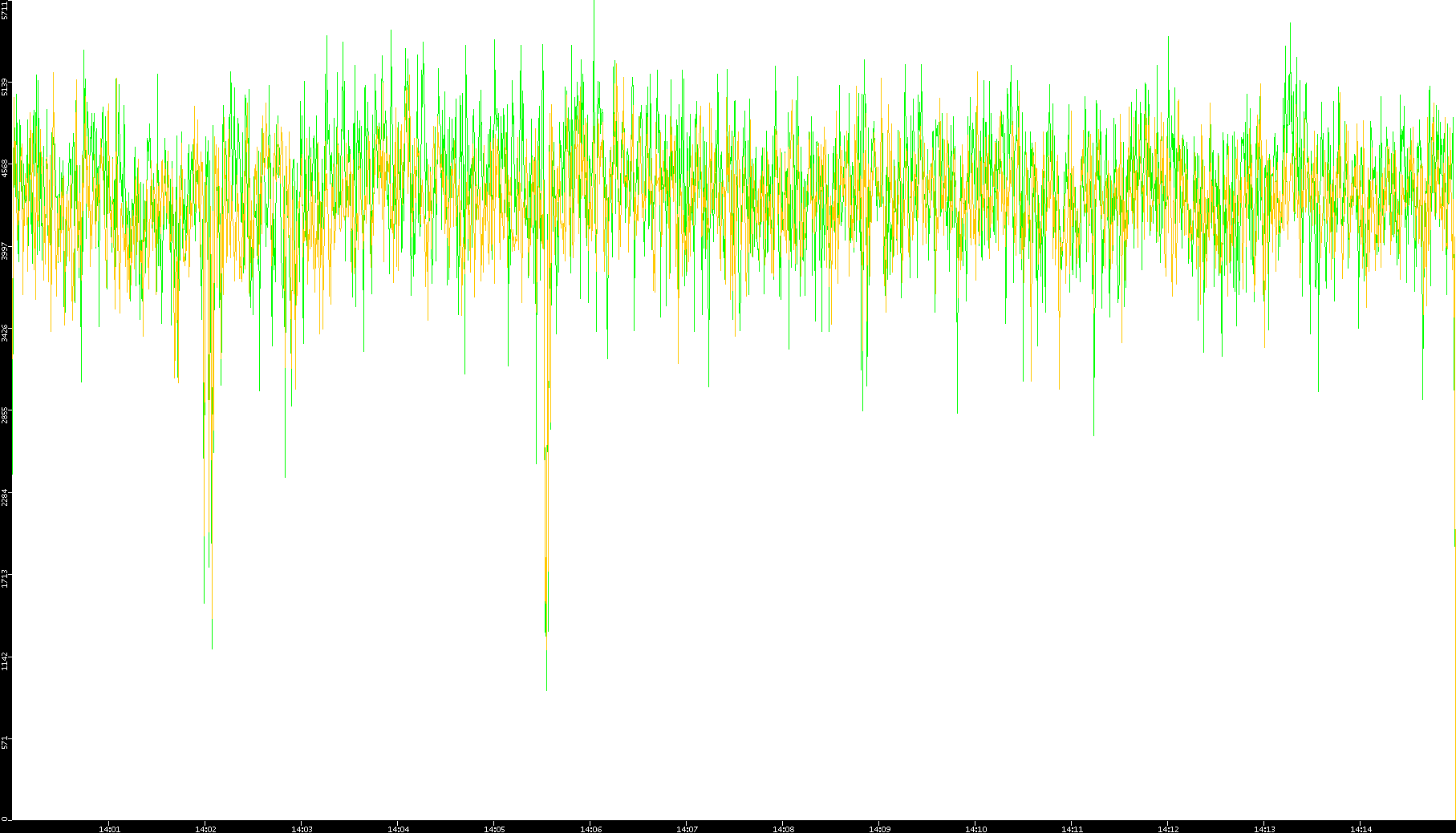Click the 0 value at the axis origin
The image size is (1456, 833).
point(5,819)
